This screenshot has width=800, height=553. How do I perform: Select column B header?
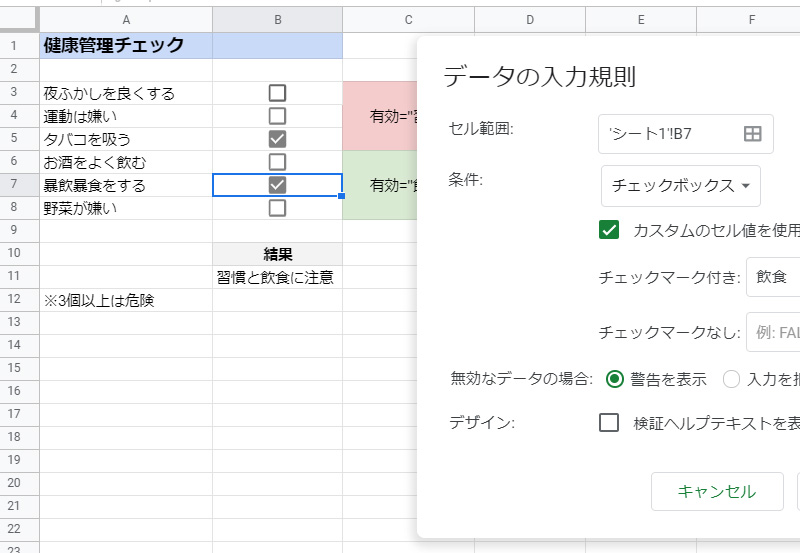coord(278,20)
